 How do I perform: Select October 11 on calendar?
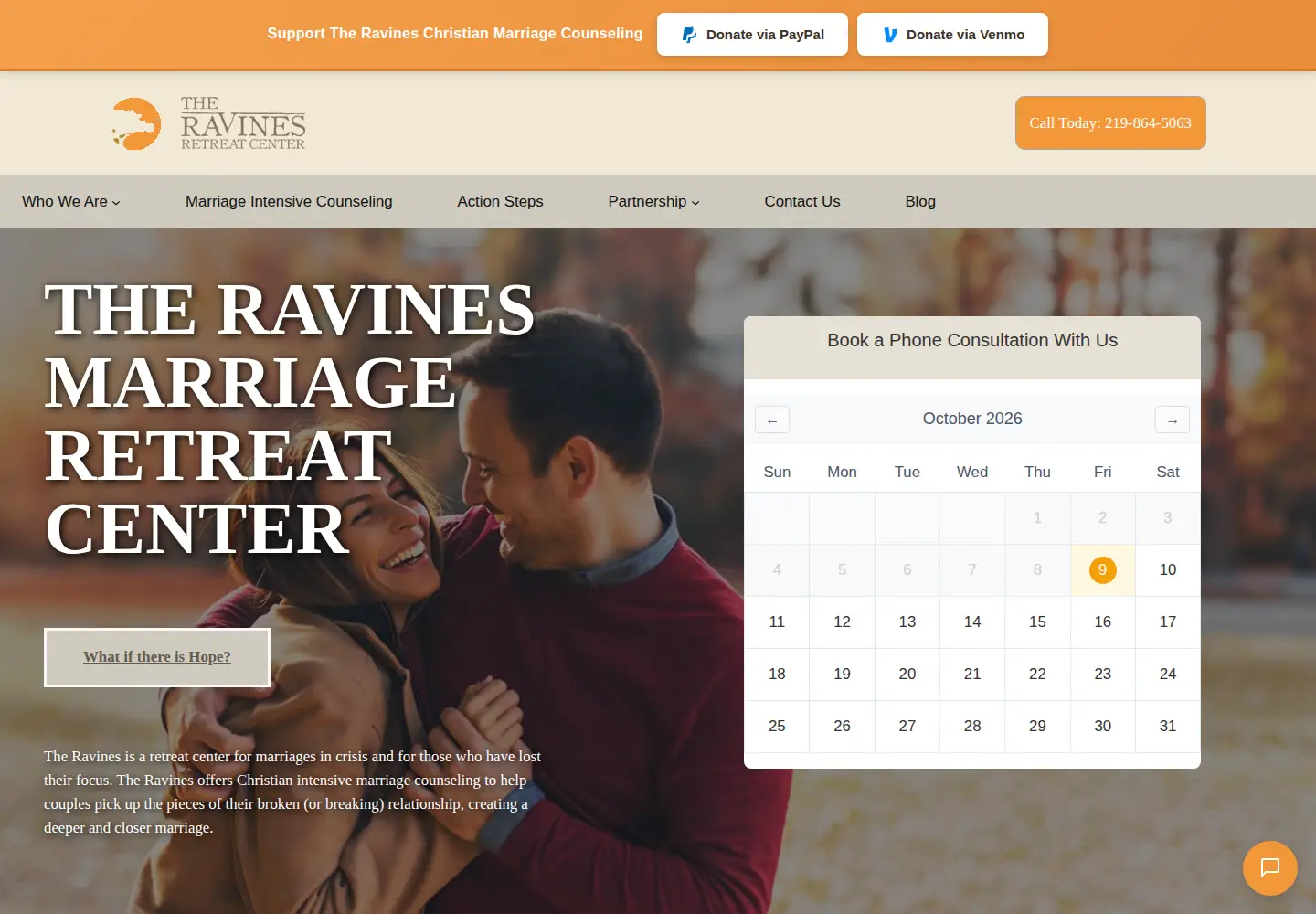pyautogui.click(x=777, y=622)
